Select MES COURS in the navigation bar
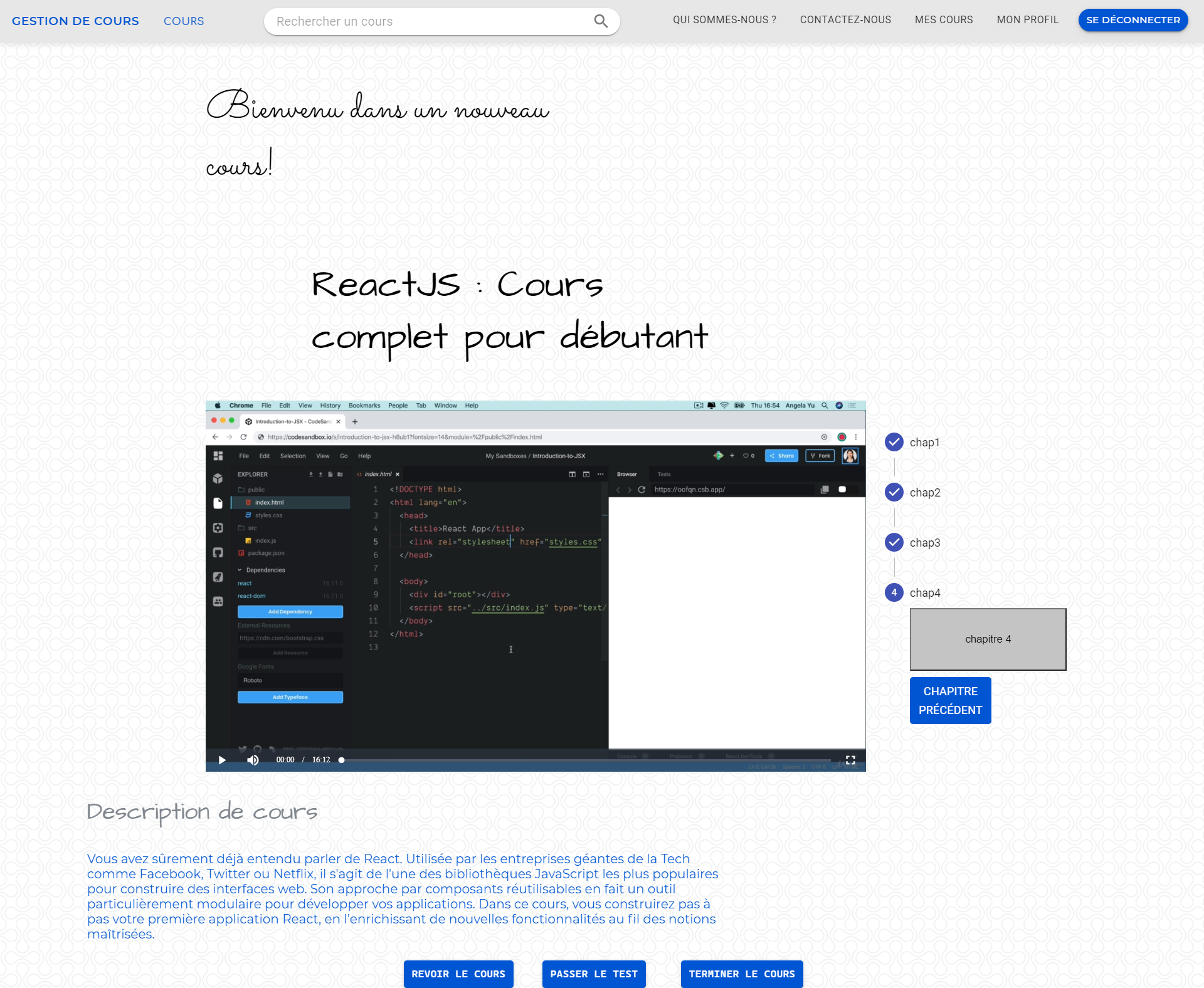Image resolution: width=1204 pixels, height=988 pixels. point(943,19)
